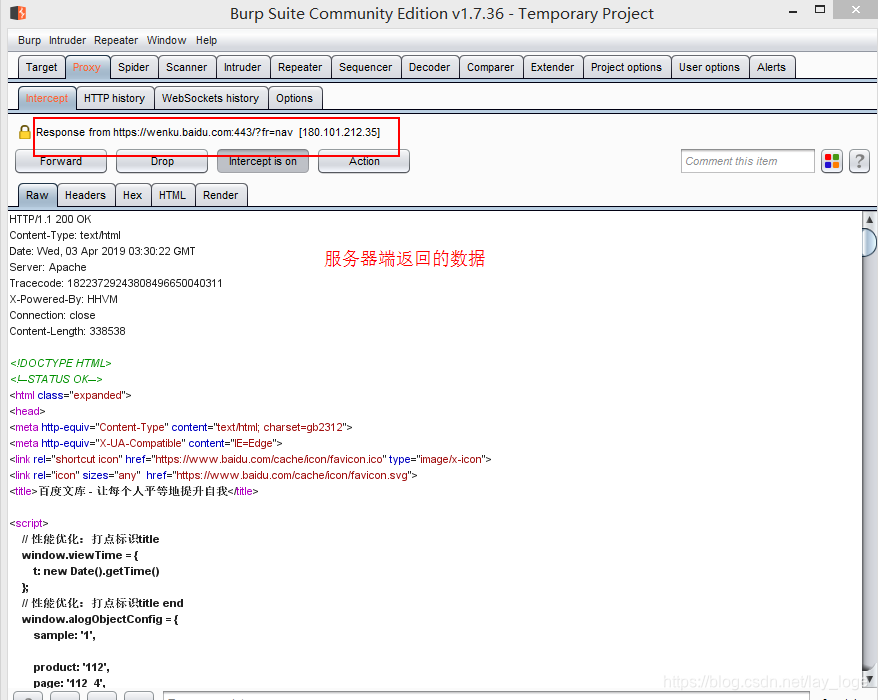This screenshot has height=700, width=878.
Task: Switch to the Decoder tab
Action: coord(429,67)
